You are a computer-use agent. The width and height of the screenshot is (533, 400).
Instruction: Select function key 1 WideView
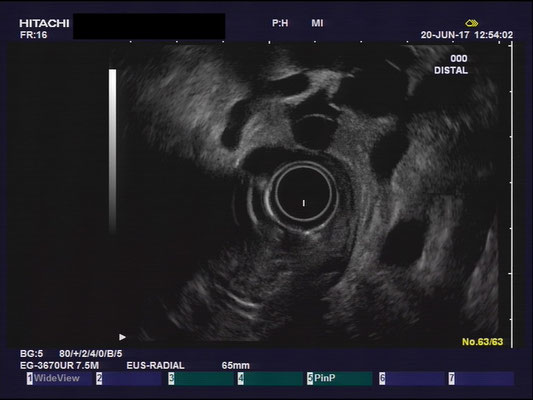point(60,378)
